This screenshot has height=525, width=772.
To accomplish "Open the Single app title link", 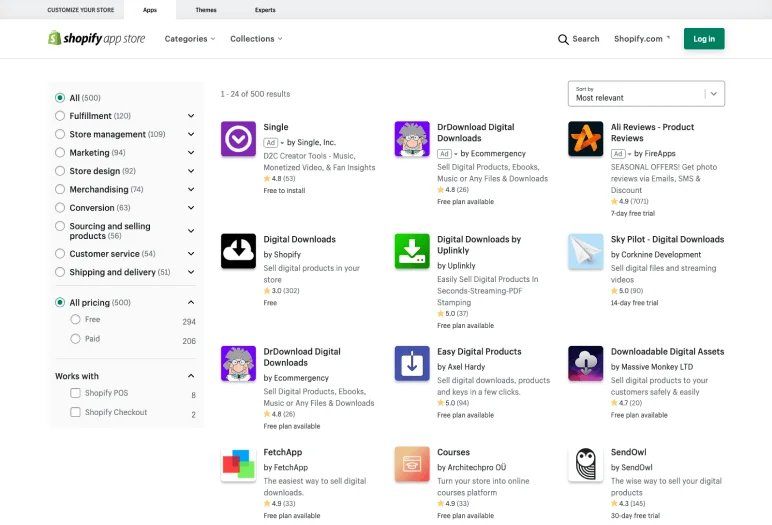I will (x=276, y=127).
